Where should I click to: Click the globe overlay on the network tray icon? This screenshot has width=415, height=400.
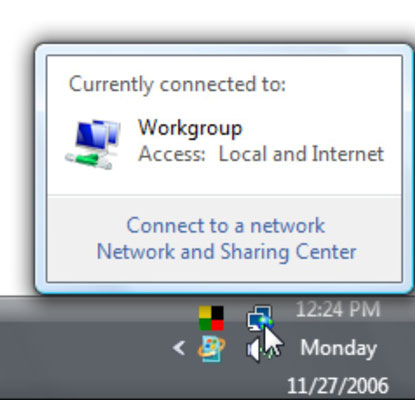tap(265, 322)
